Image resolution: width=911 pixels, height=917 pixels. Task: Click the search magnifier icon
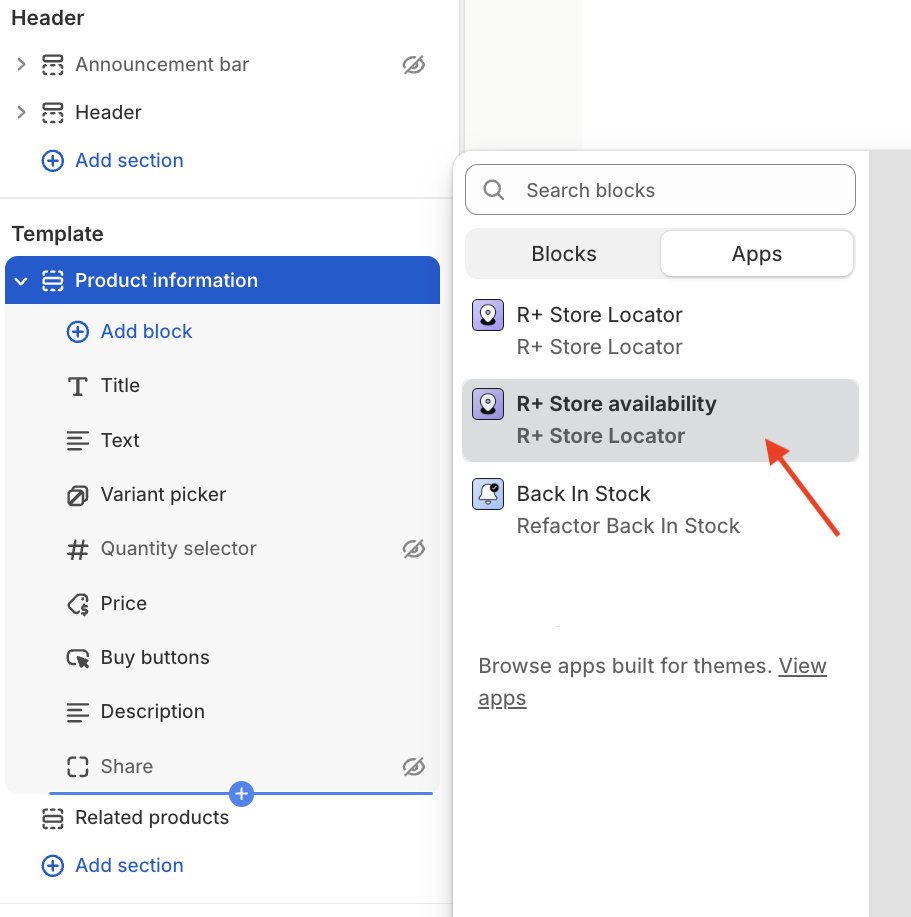pyautogui.click(x=494, y=190)
